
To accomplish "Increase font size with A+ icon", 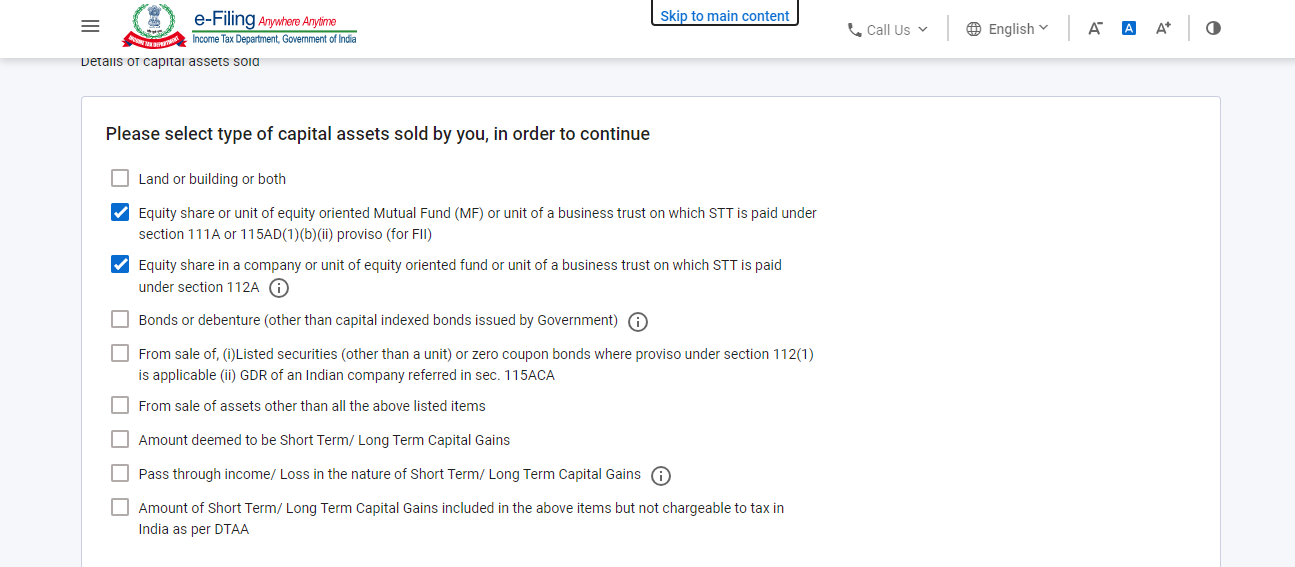I will 1163,28.
